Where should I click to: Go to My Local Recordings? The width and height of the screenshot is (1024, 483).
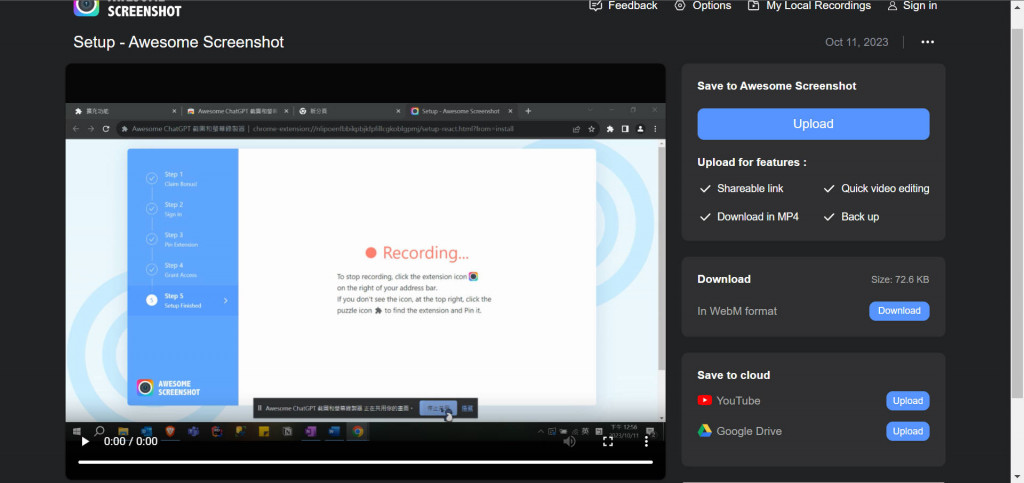[x=809, y=6]
